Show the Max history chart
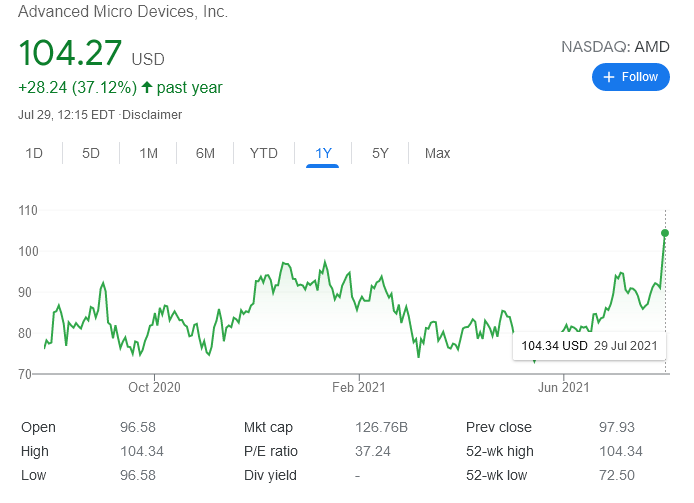The width and height of the screenshot is (694, 503). pyautogui.click(x=437, y=153)
